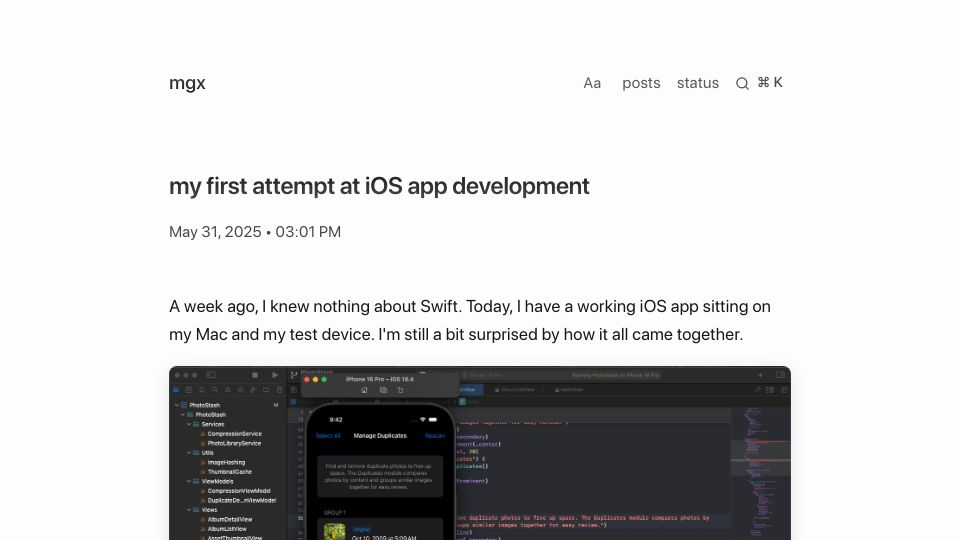Open the Aa font settings
This screenshot has height=540, width=960.
click(x=591, y=83)
